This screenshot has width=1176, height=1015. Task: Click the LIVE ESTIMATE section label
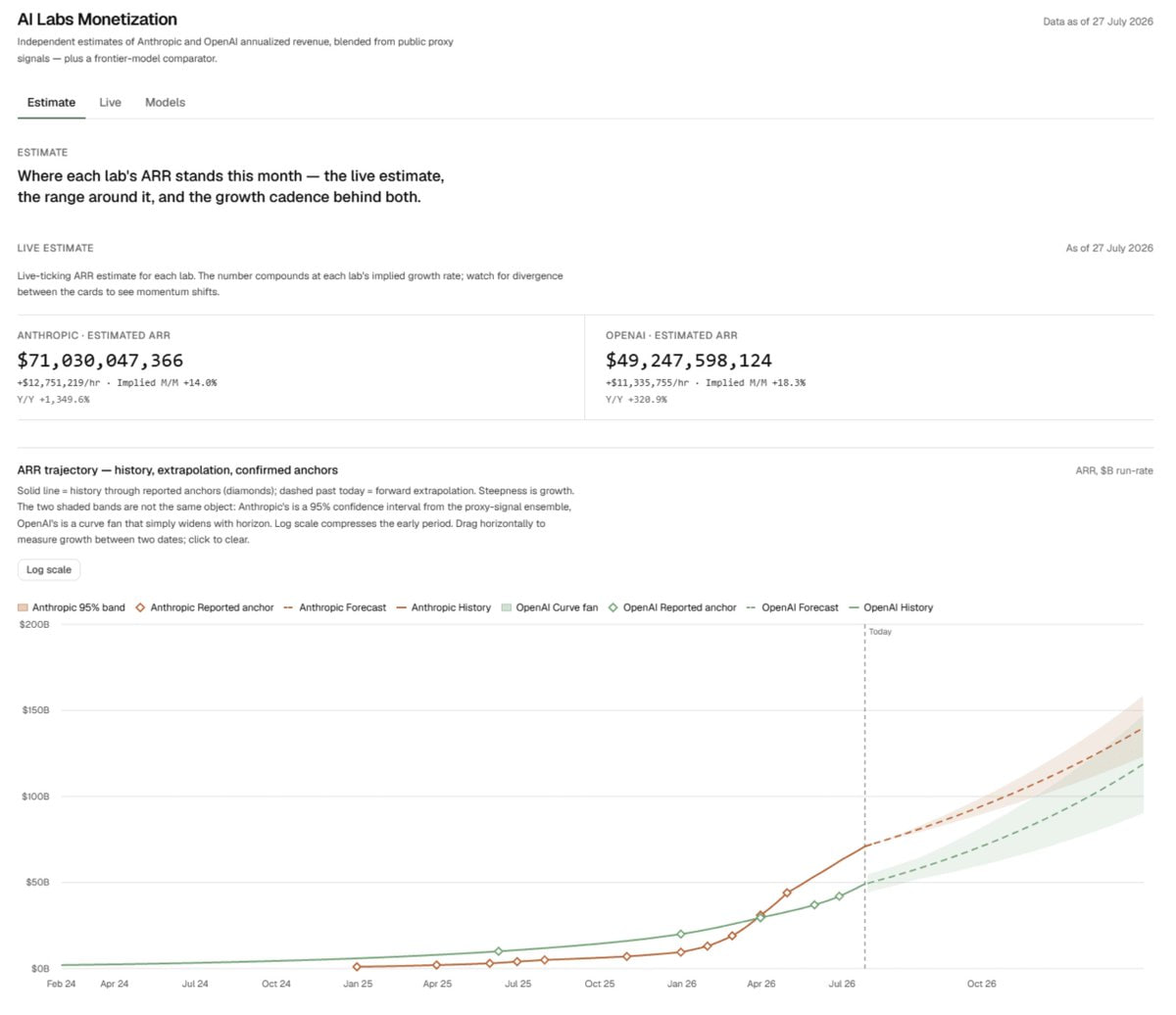[56, 248]
